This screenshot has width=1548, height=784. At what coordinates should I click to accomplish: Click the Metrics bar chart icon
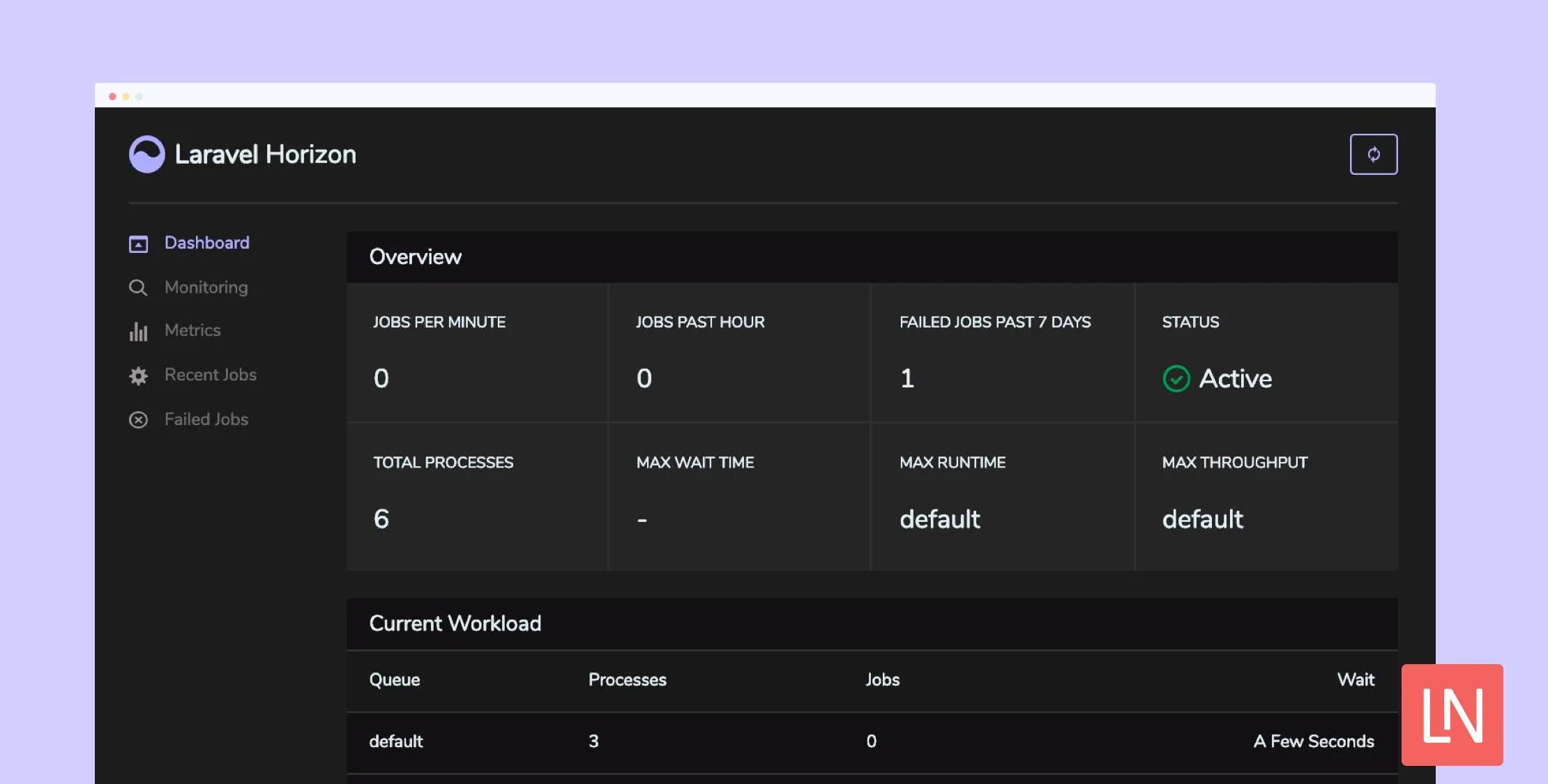[x=138, y=331]
